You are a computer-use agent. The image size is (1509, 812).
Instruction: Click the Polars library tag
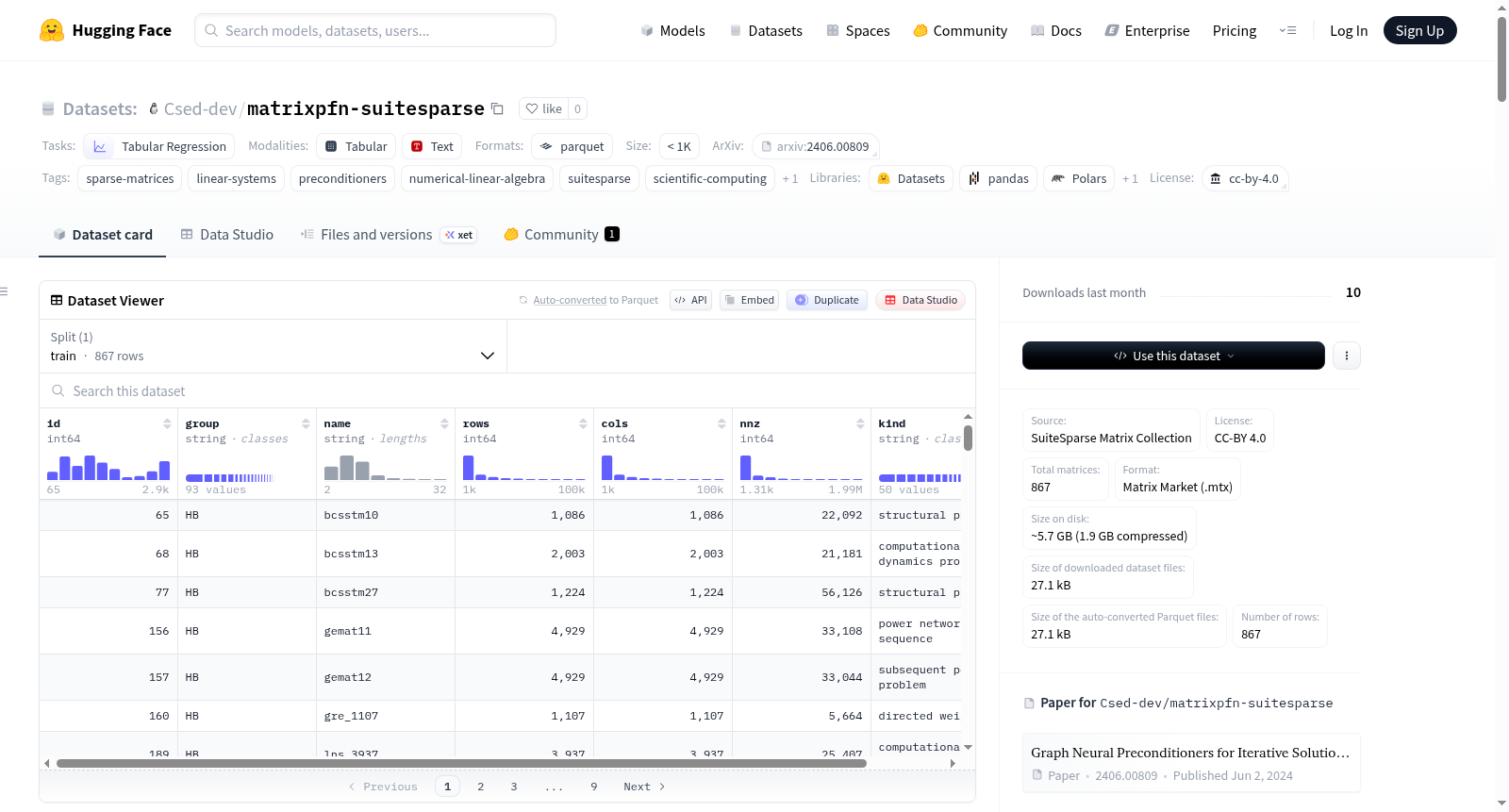click(x=1079, y=178)
